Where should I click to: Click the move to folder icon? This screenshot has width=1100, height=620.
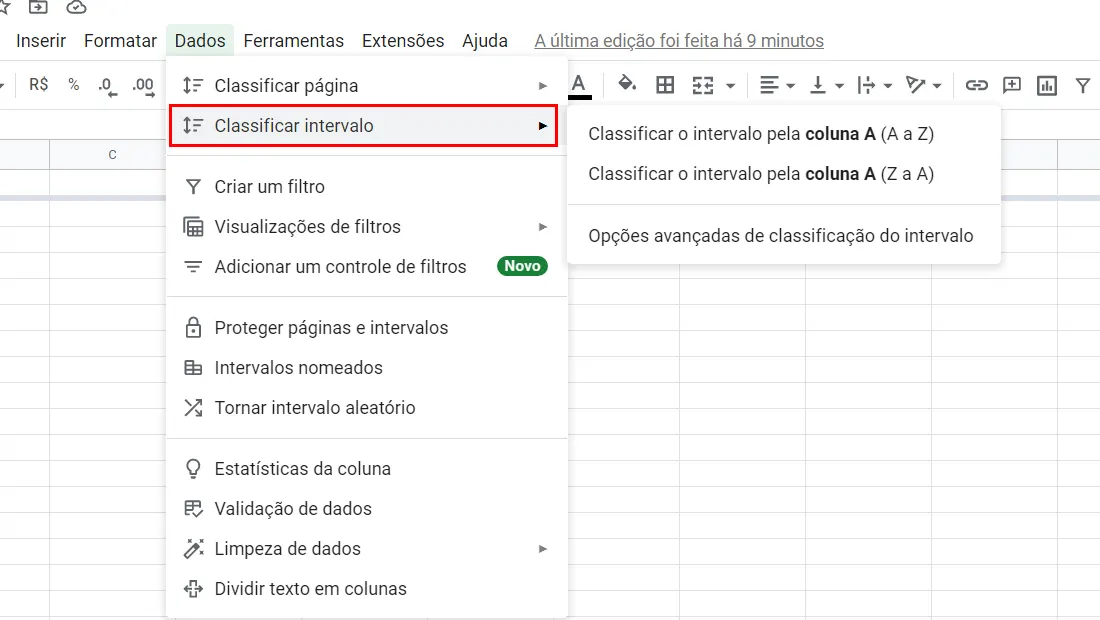[38, 7]
